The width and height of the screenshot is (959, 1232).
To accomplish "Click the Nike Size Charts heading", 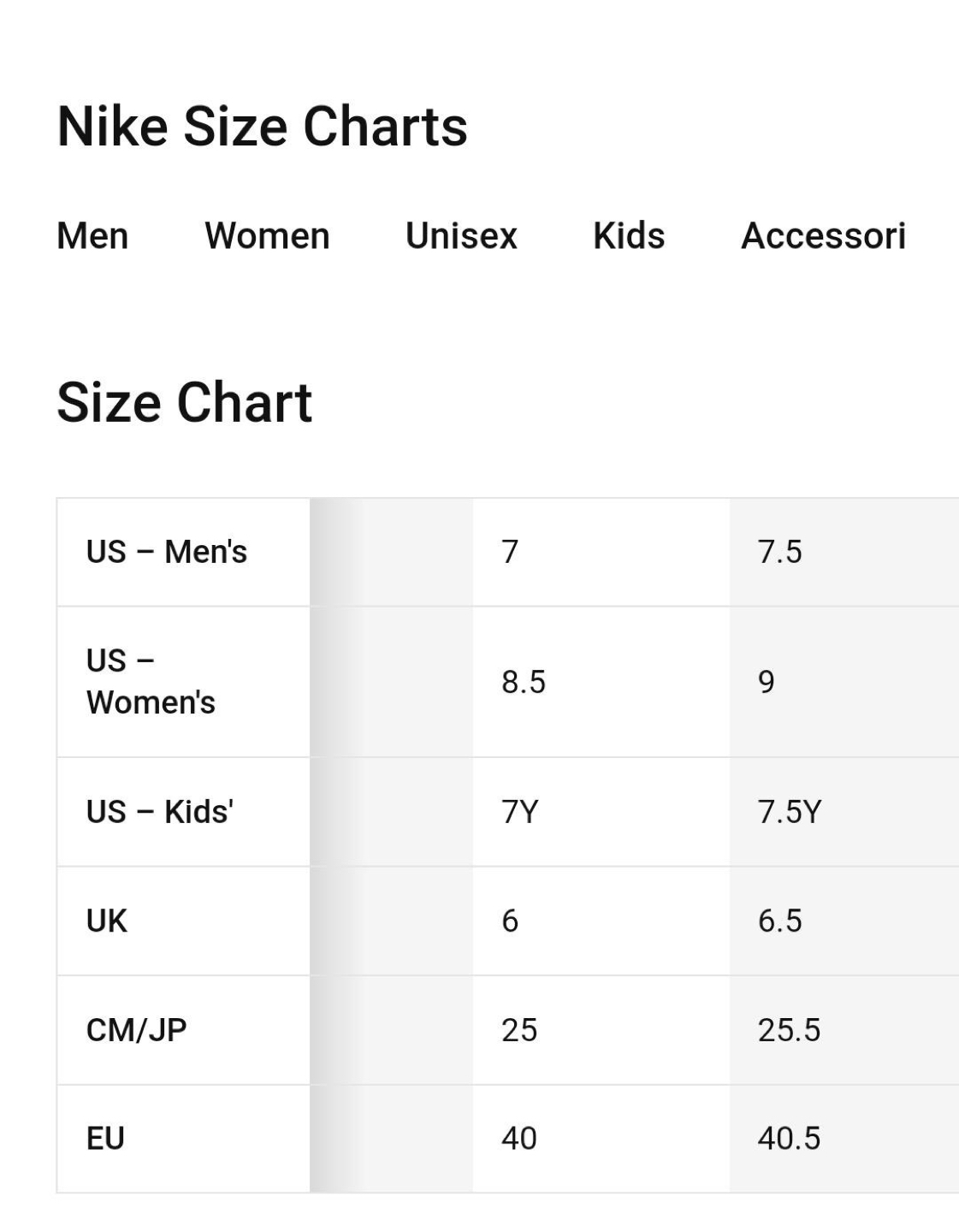I will pos(262,127).
